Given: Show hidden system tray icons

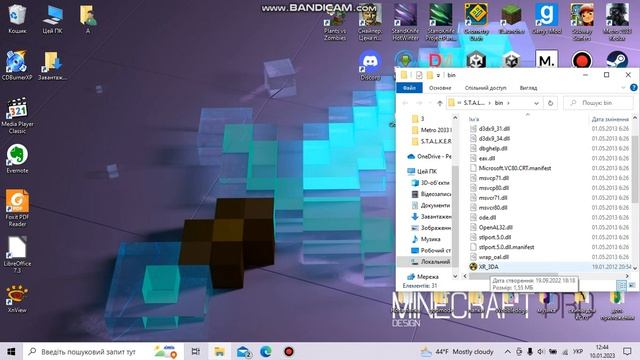Looking at the screenshot, I should coord(507,351).
